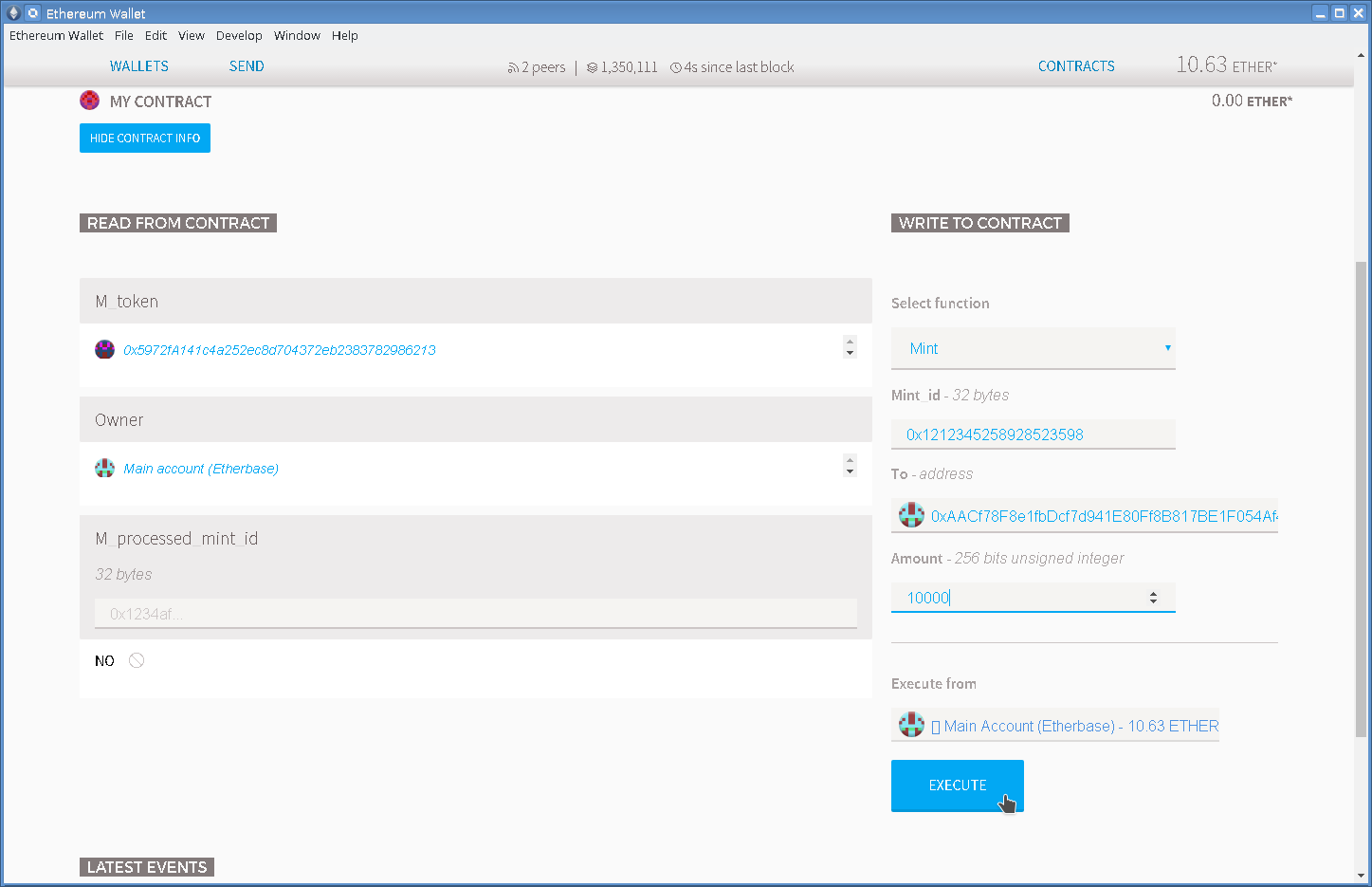The height and width of the screenshot is (887, 1372).
Task: Click the 10.63 ETHER total balance
Action: coord(1227,65)
